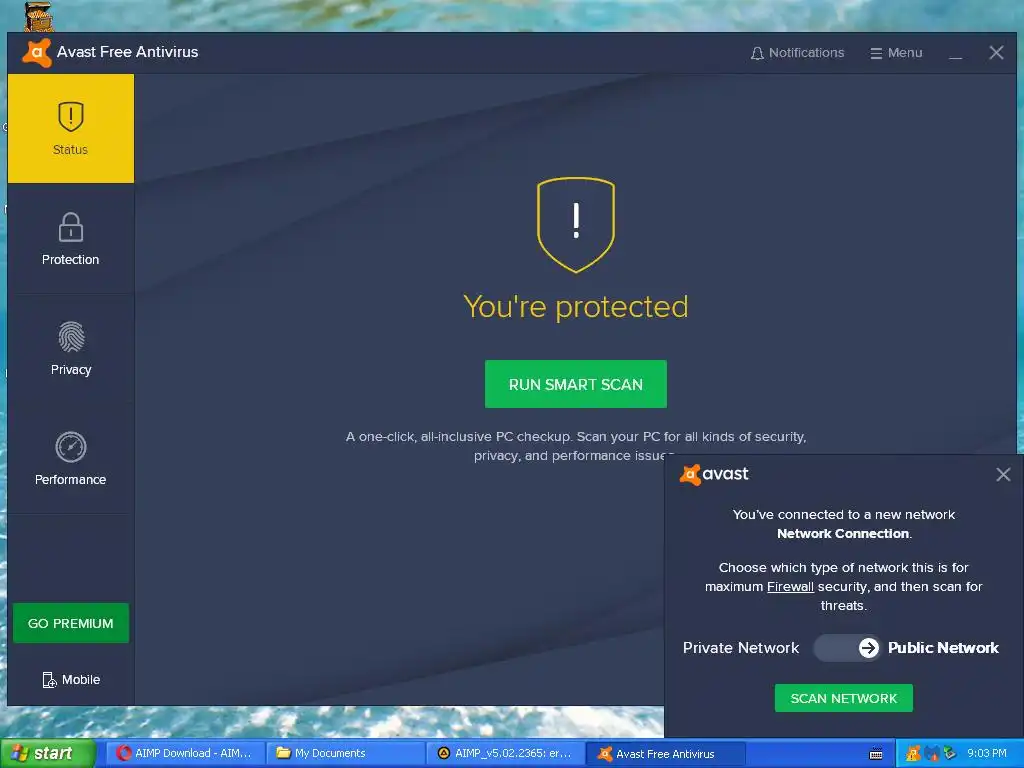Open the Status section in the sidebar
Viewport: 1024px width, 768px height.
click(71, 129)
